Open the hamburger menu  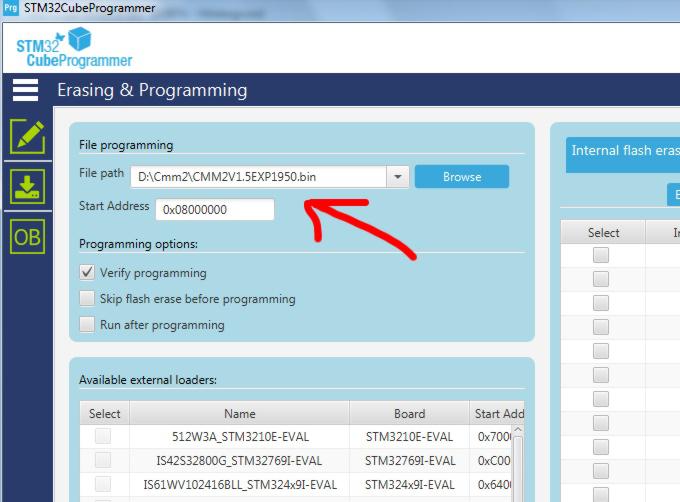(25, 90)
